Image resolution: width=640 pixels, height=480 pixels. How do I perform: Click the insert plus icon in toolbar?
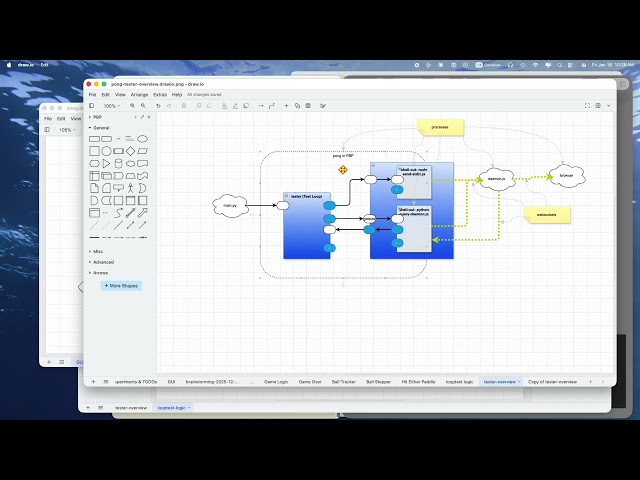point(287,106)
